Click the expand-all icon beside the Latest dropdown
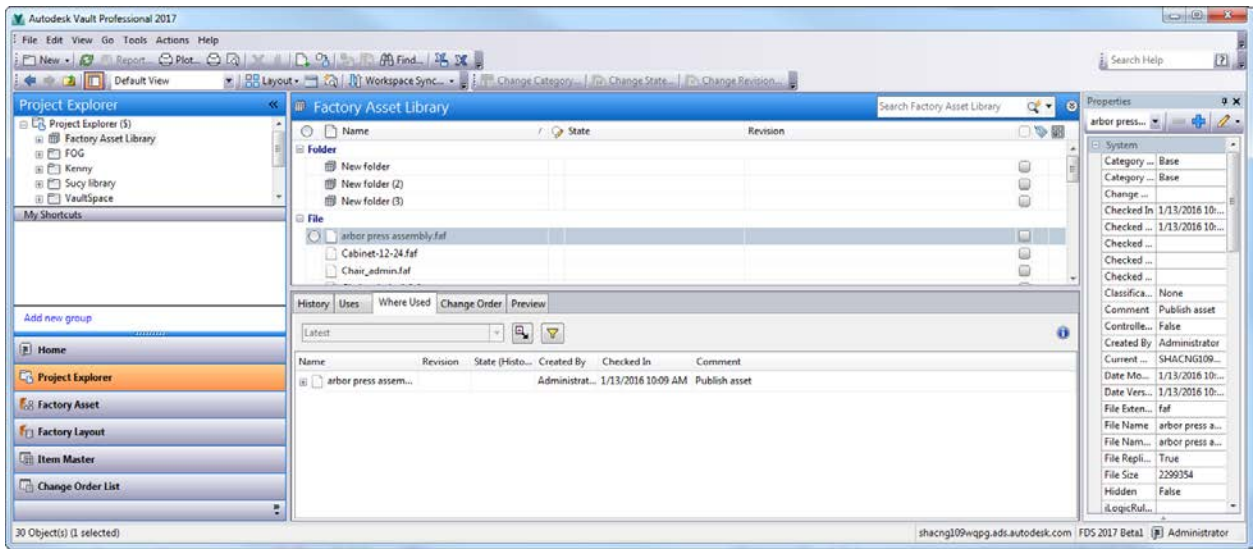 [522, 331]
